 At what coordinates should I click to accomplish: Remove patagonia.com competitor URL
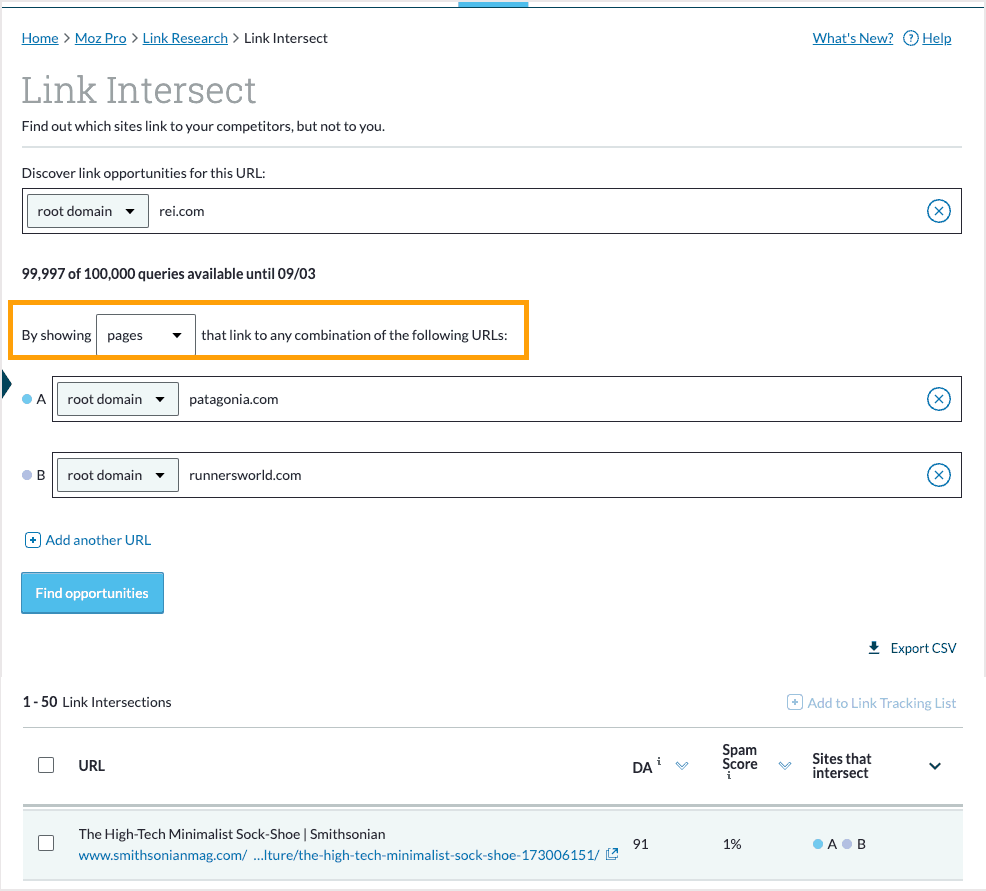point(938,399)
